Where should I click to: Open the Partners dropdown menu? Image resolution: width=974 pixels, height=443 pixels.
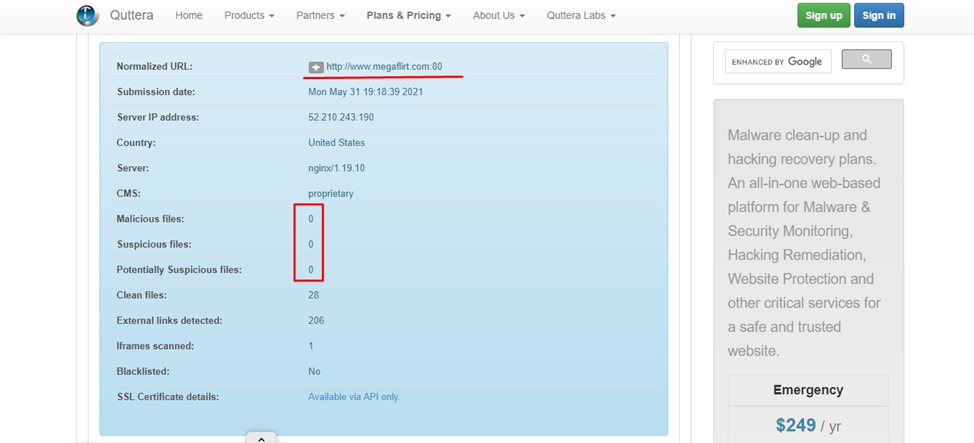[x=321, y=16]
